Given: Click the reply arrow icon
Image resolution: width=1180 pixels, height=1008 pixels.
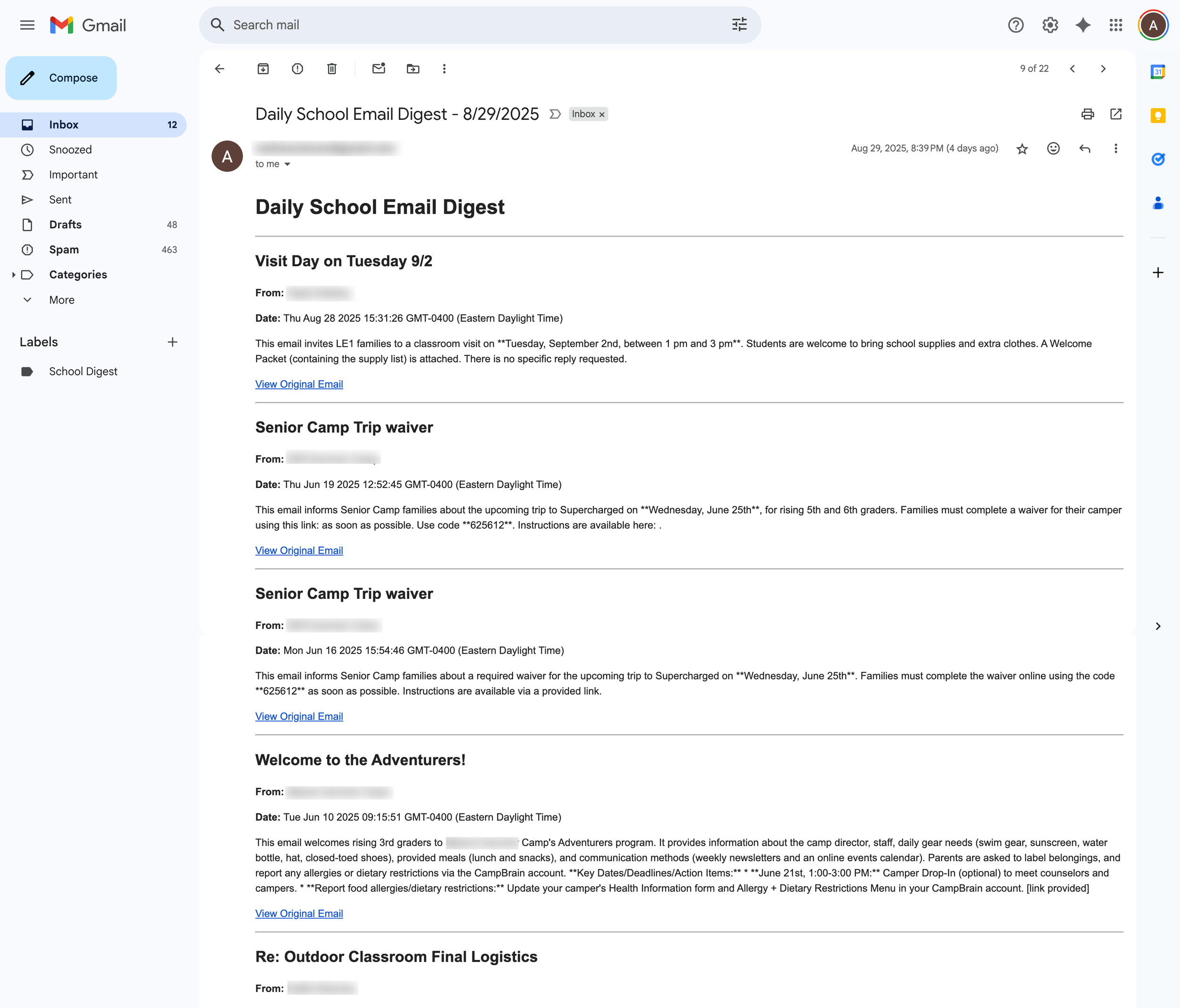Looking at the screenshot, I should point(1084,149).
